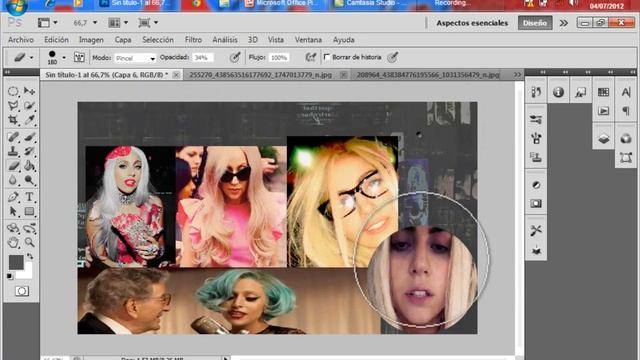Viewport: 640px width, 360px height.
Task: Select the Rectangle shape tool
Action: tap(29, 211)
